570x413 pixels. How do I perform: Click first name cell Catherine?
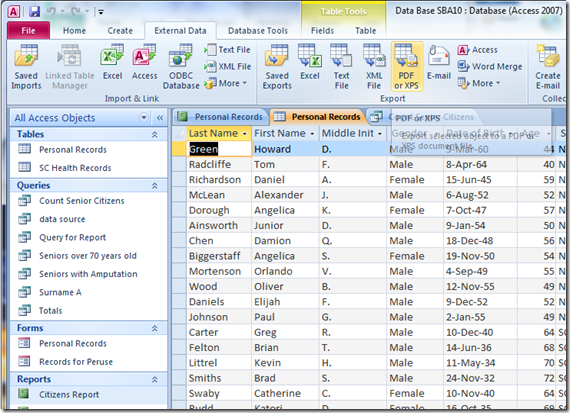click(285, 394)
